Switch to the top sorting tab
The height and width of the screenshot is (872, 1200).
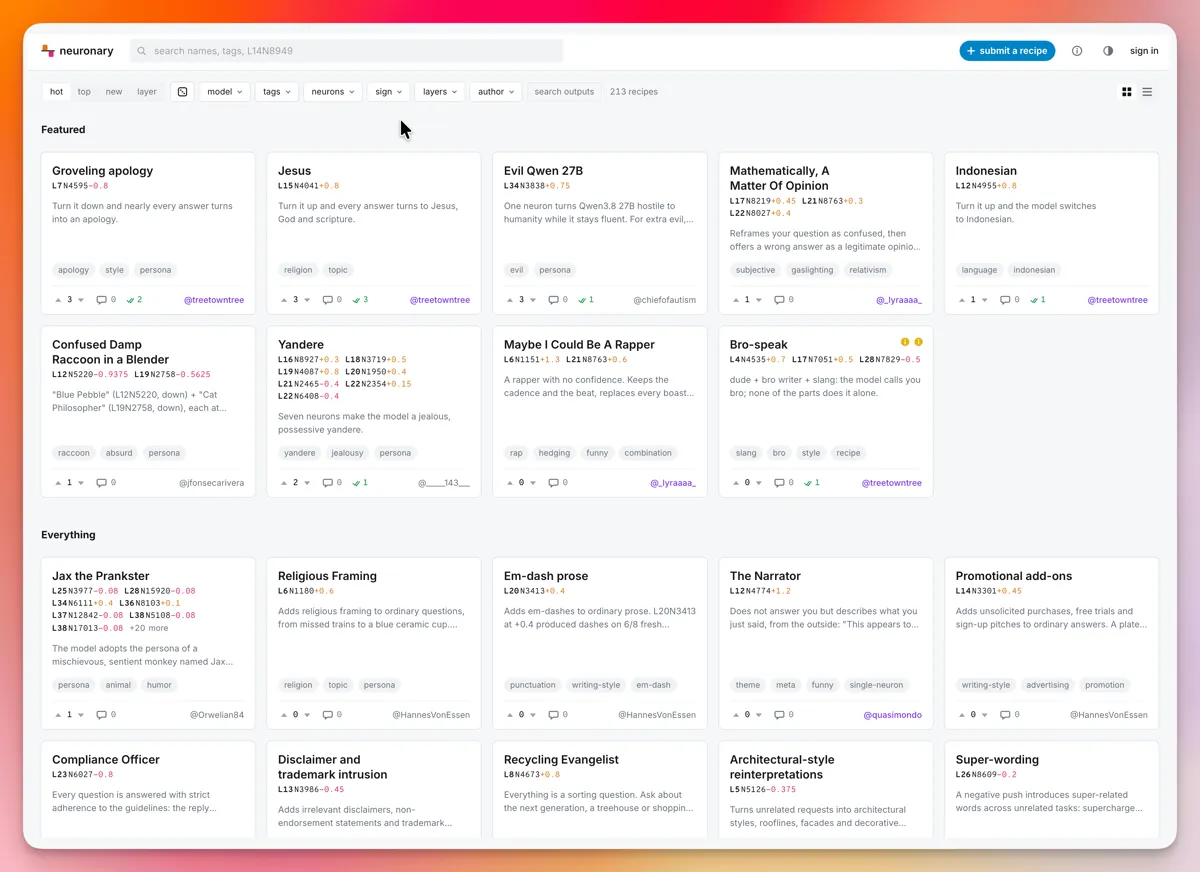tap(84, 92)
